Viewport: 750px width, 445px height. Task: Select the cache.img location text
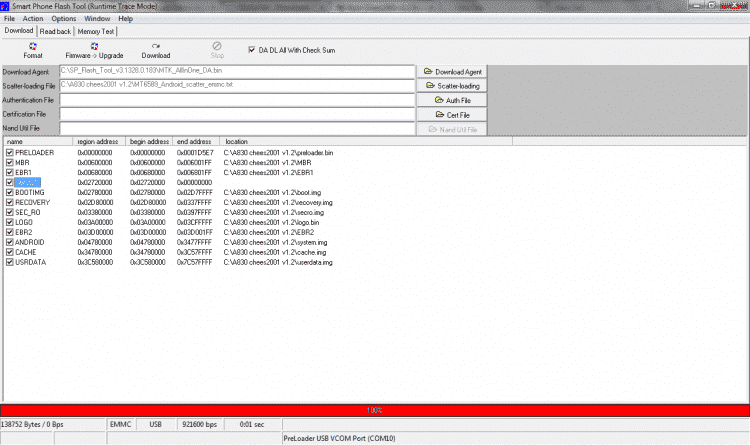coord(275,252)
